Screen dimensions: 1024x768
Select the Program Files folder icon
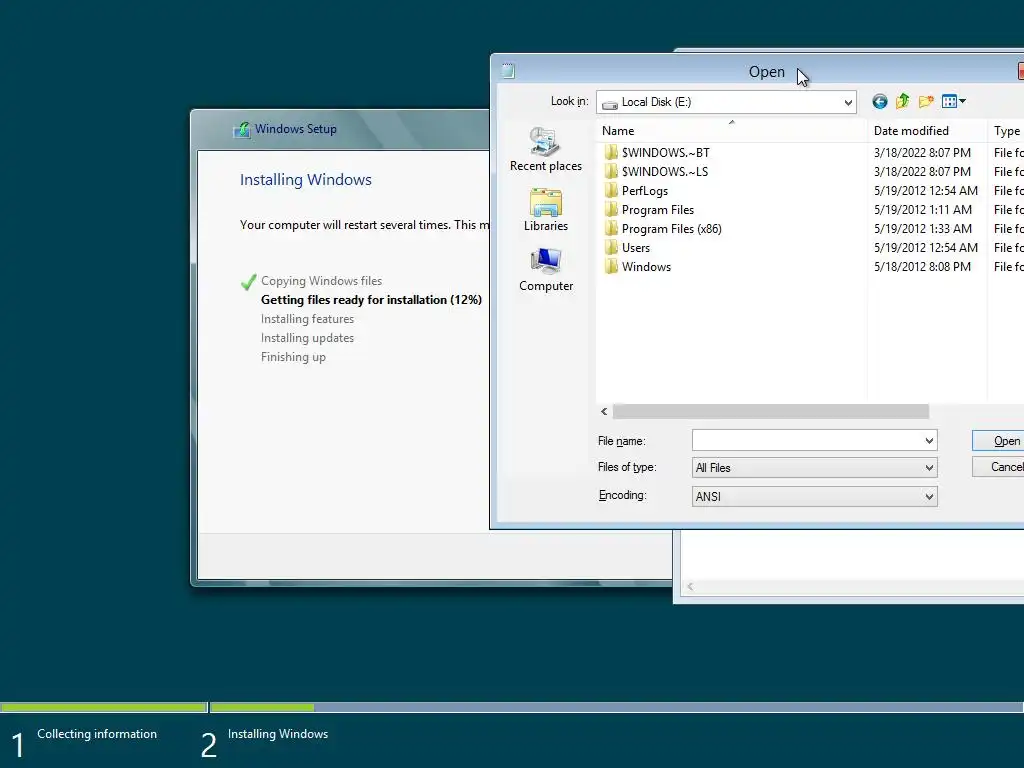tap(611, 210)
